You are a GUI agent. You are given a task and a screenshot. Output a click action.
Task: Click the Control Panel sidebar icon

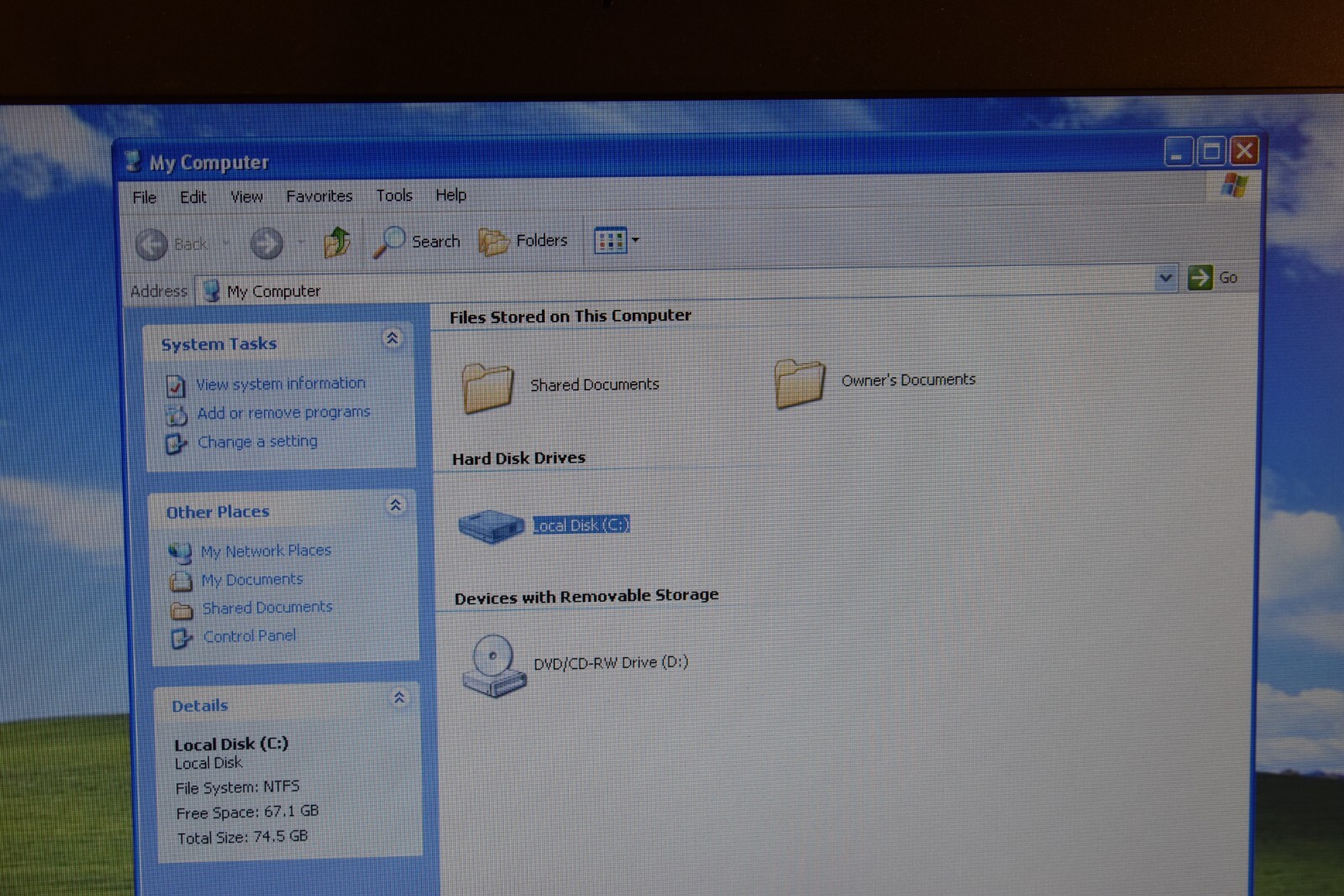(181, 638)
